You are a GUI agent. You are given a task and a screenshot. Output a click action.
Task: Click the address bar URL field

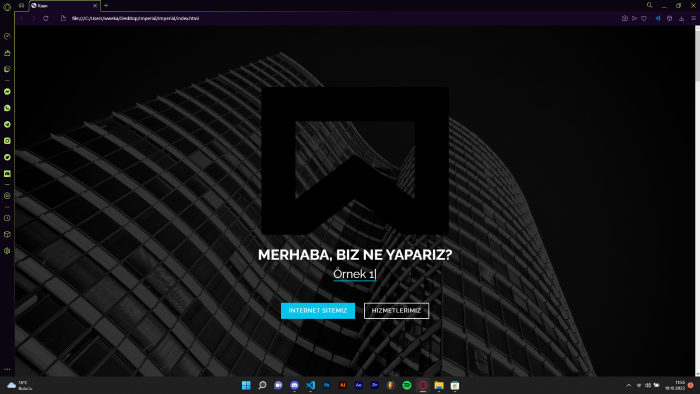[339, 18]
